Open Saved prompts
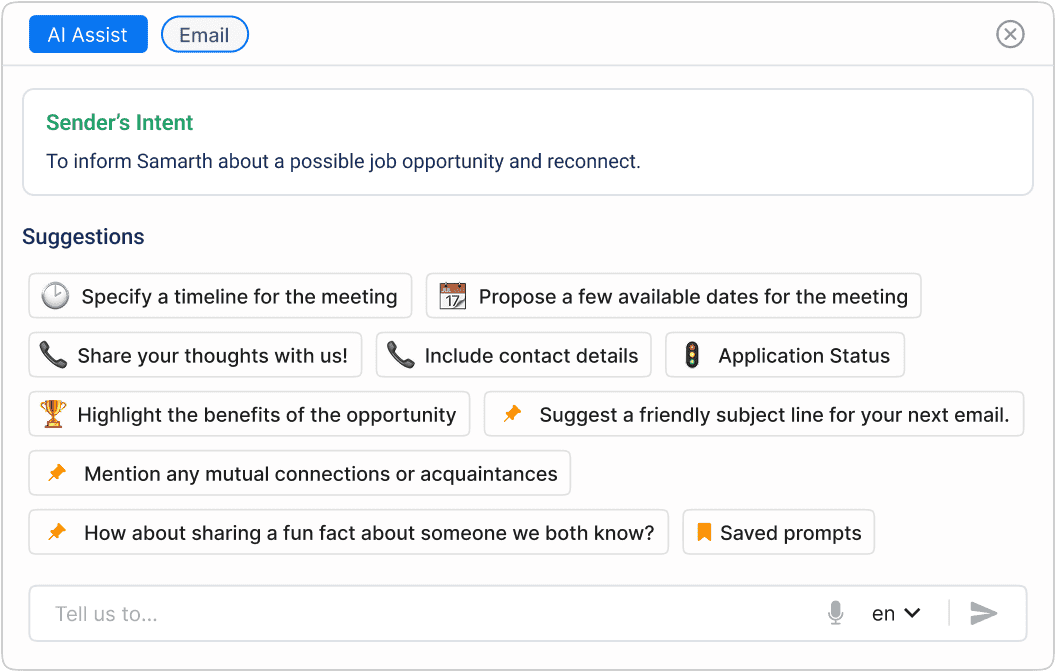 tap(790, 532)
